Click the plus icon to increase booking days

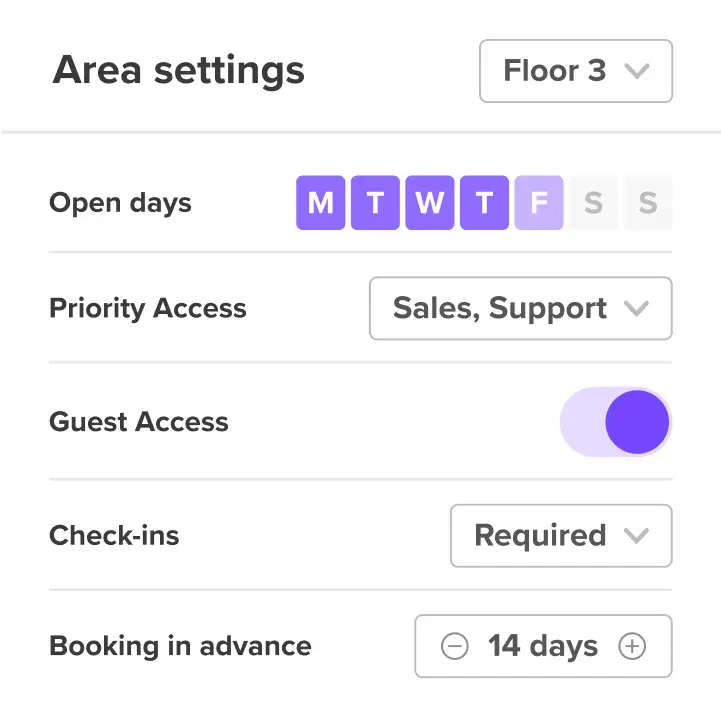[x=632, y=646]
